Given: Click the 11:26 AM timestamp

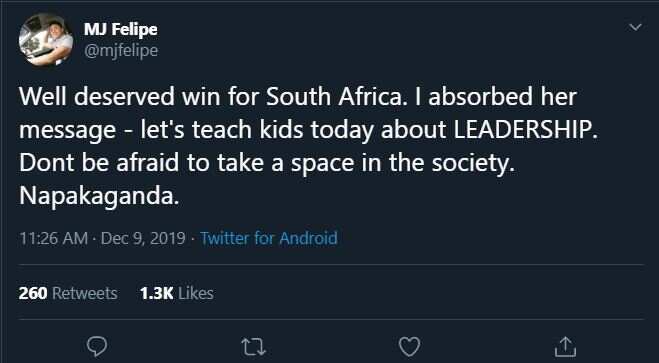Looking at the screenshot, I should 53,238.
